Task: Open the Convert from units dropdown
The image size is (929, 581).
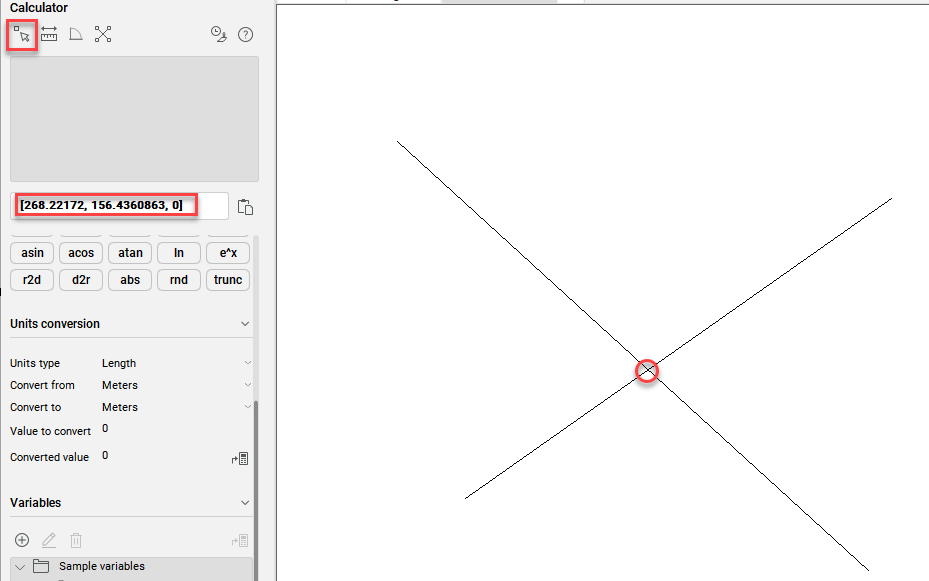Action: (x=175, y=385)
